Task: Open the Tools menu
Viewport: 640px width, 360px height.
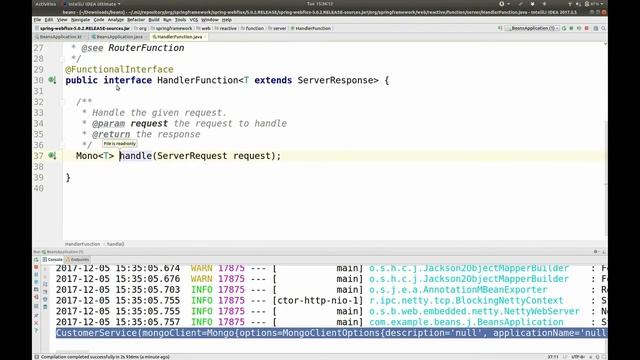Action: click(x=180, y=20)
